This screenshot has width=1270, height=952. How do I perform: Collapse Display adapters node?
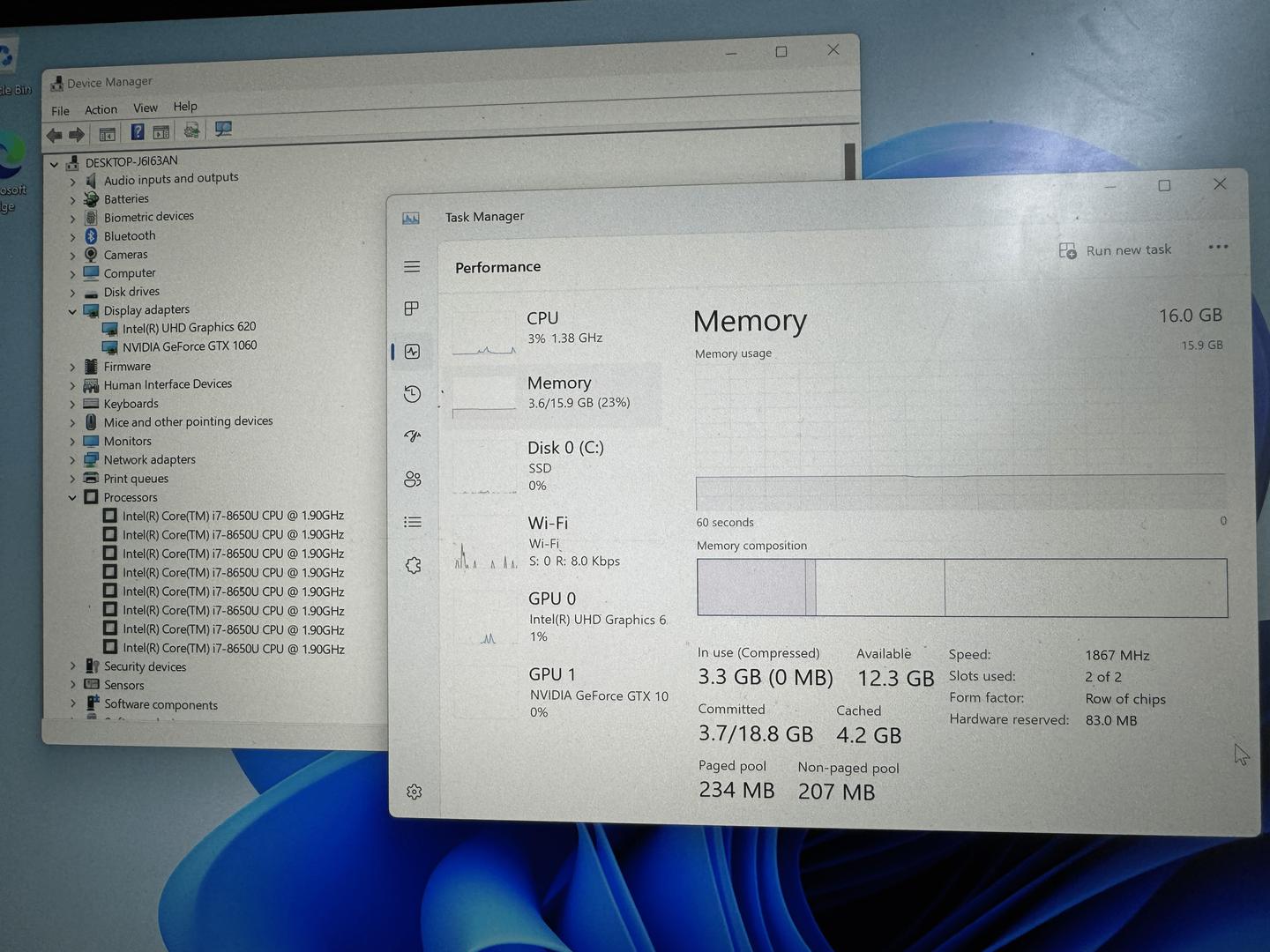click(72, 312)
